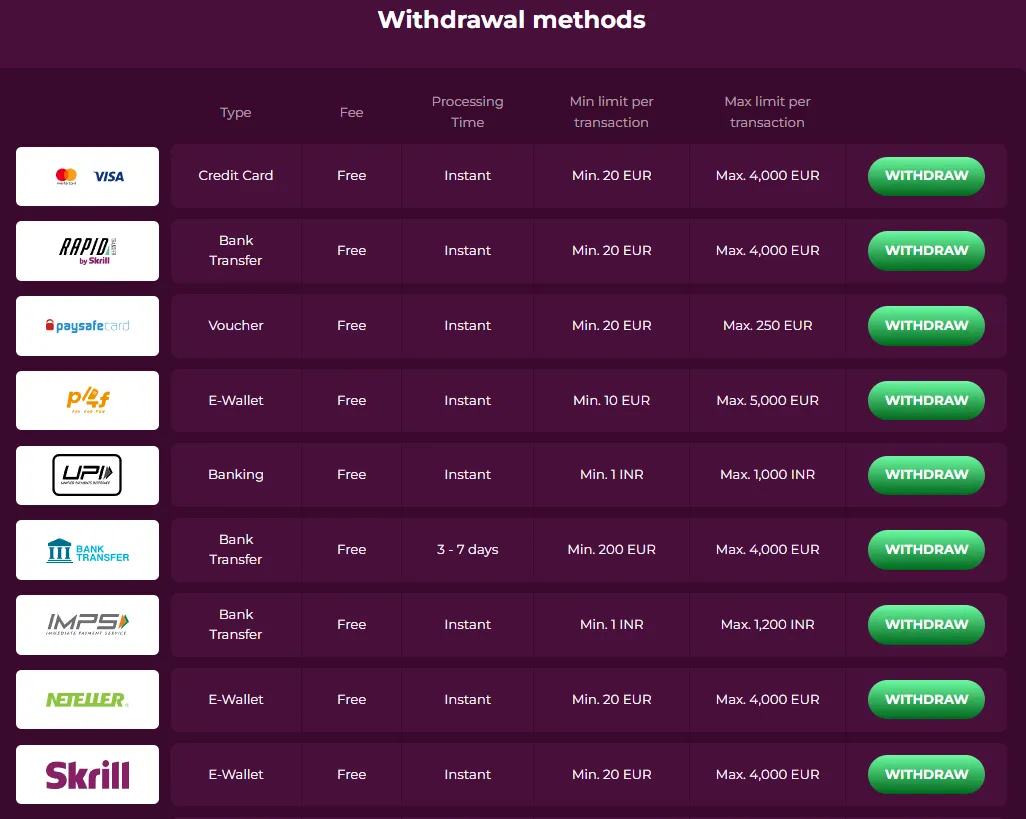Click the Bank Transfer bank icon

point(87,550)
